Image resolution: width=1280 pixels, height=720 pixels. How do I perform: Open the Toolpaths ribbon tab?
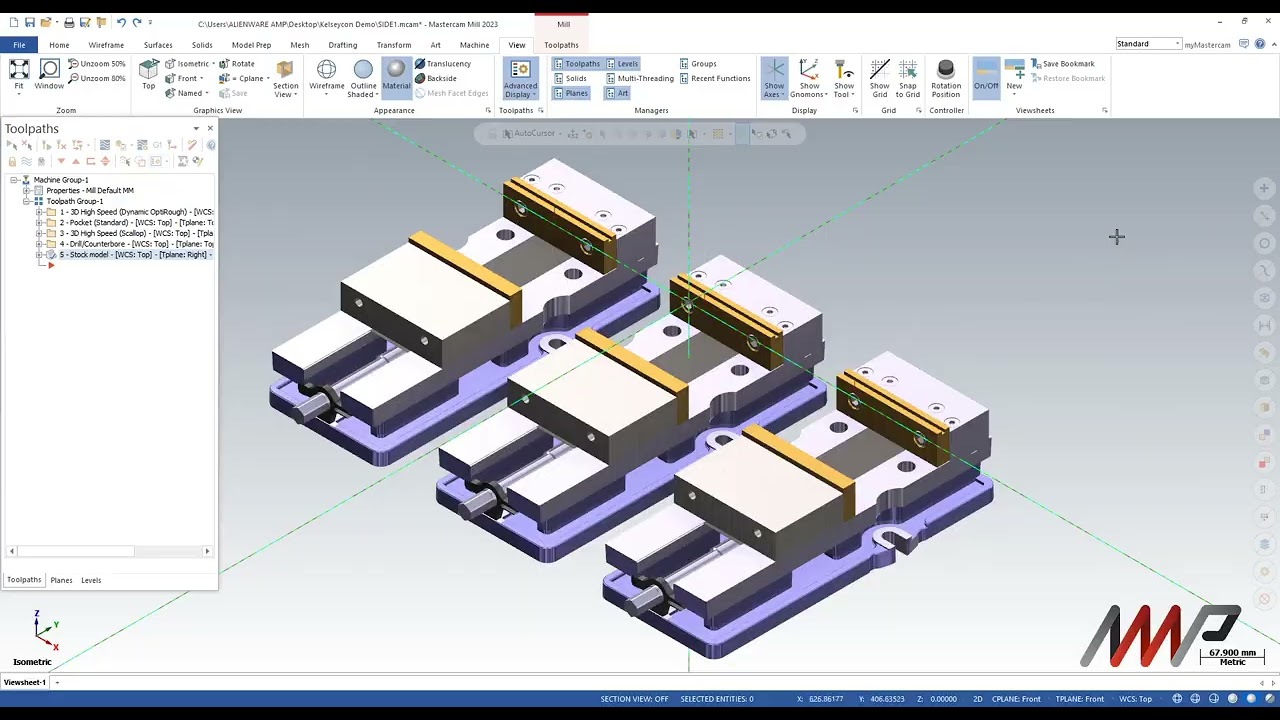(561, 45)
